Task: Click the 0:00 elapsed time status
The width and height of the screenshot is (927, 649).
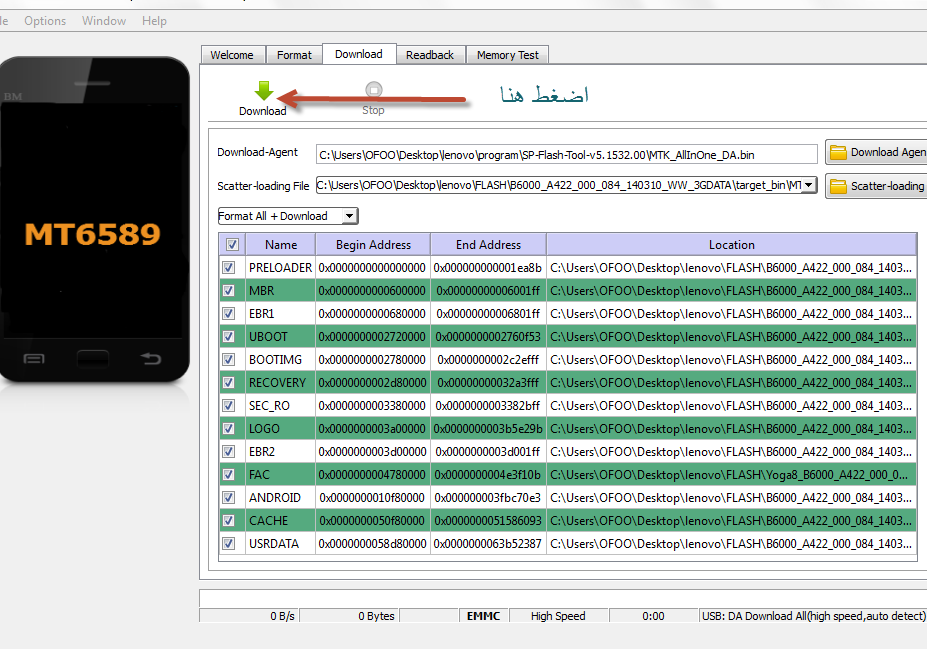Action: (x=653, y=616)
